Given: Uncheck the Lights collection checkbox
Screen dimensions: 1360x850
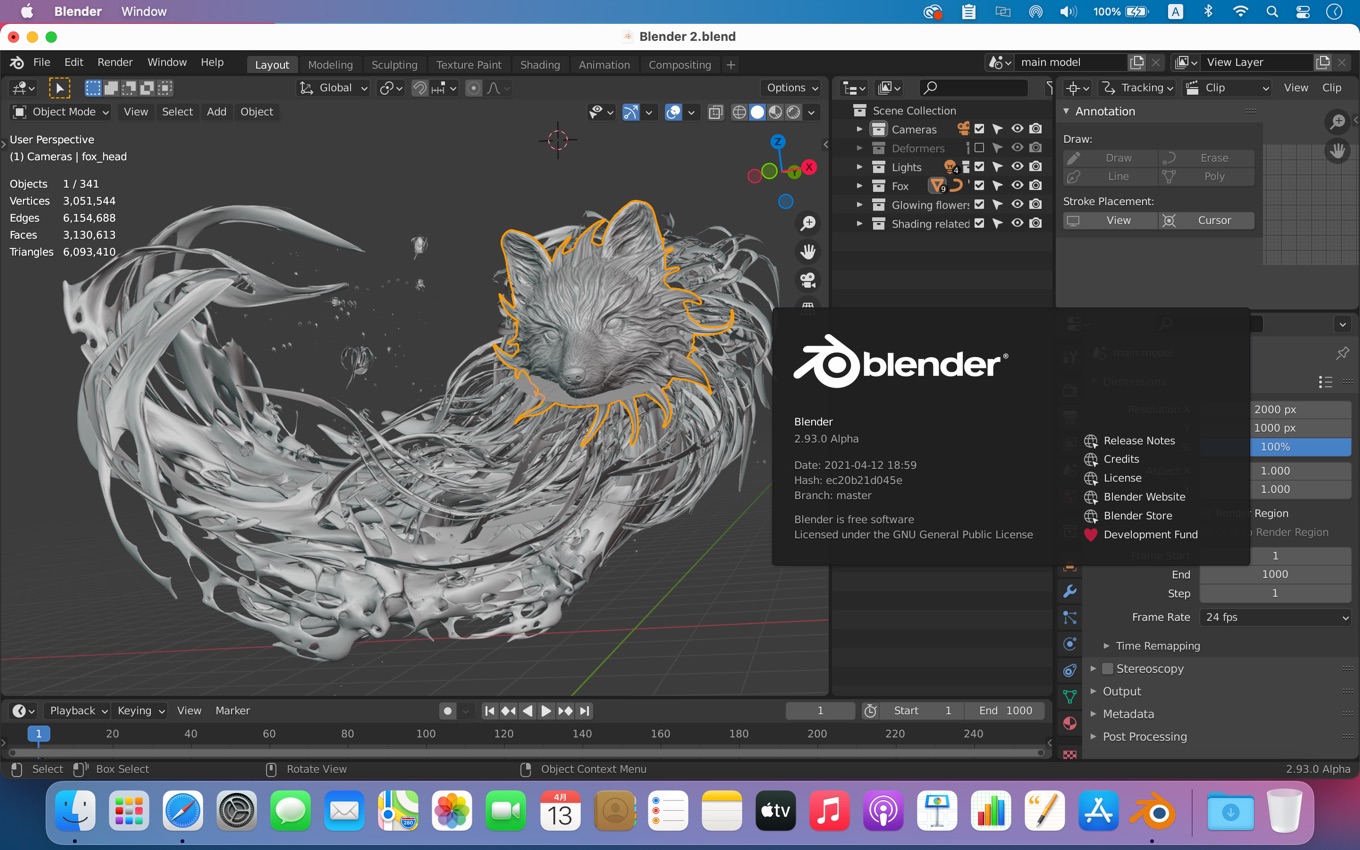Looking at the screenshot, I should point(979,167).
